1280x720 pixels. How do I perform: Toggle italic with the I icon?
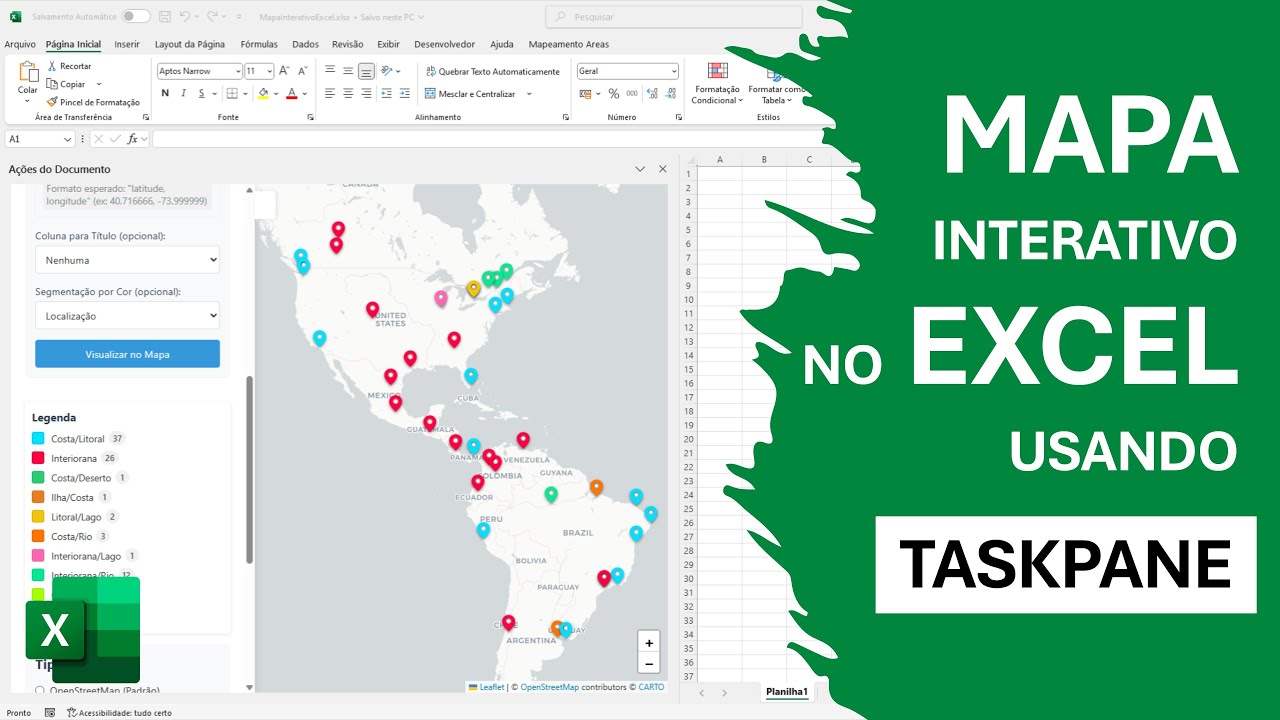183,93
